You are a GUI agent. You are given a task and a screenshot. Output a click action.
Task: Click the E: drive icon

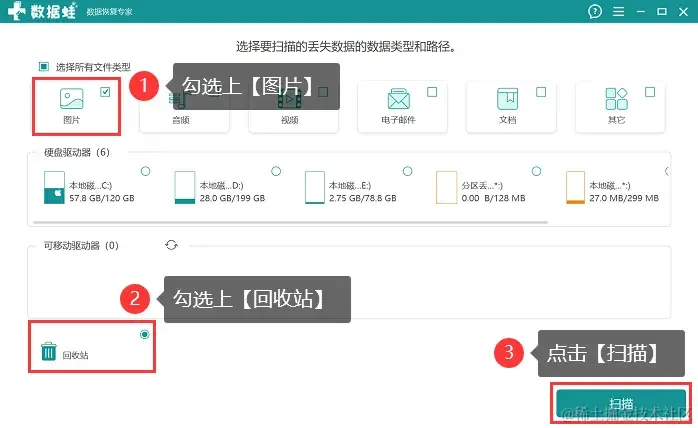(x=315, y=188)
